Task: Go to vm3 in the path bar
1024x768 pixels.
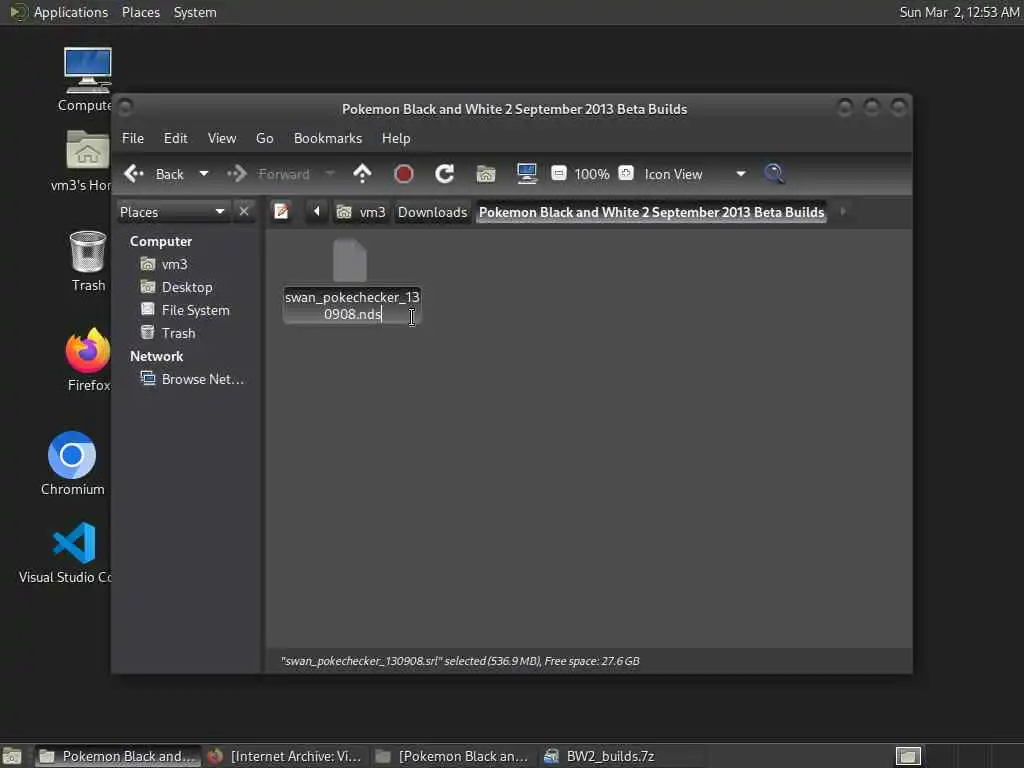Action: tap(361, 212)
